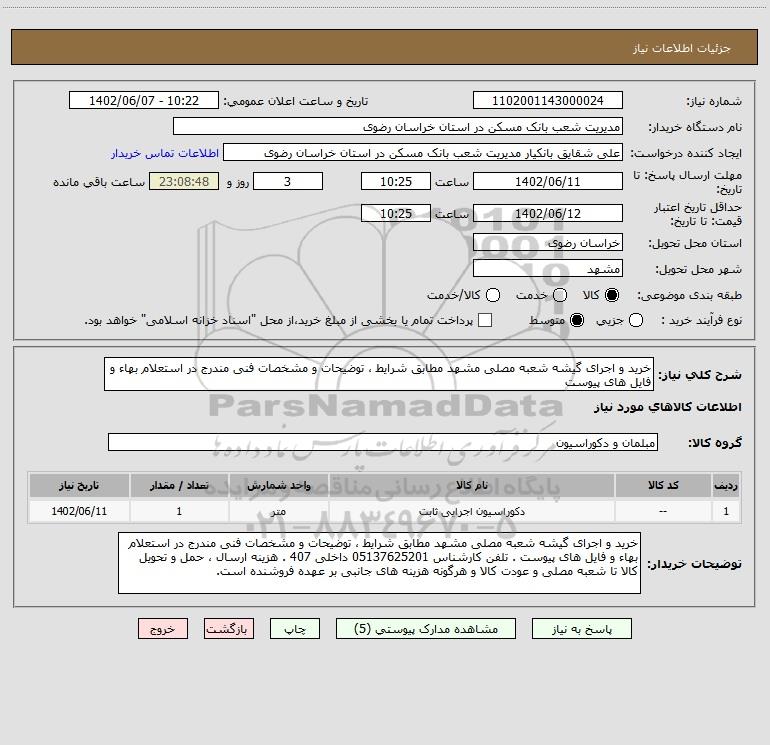The width and height of the screenshot is (770, 745).
Task: Click the کد کالا column header
Action: click(x=663, y=485)
